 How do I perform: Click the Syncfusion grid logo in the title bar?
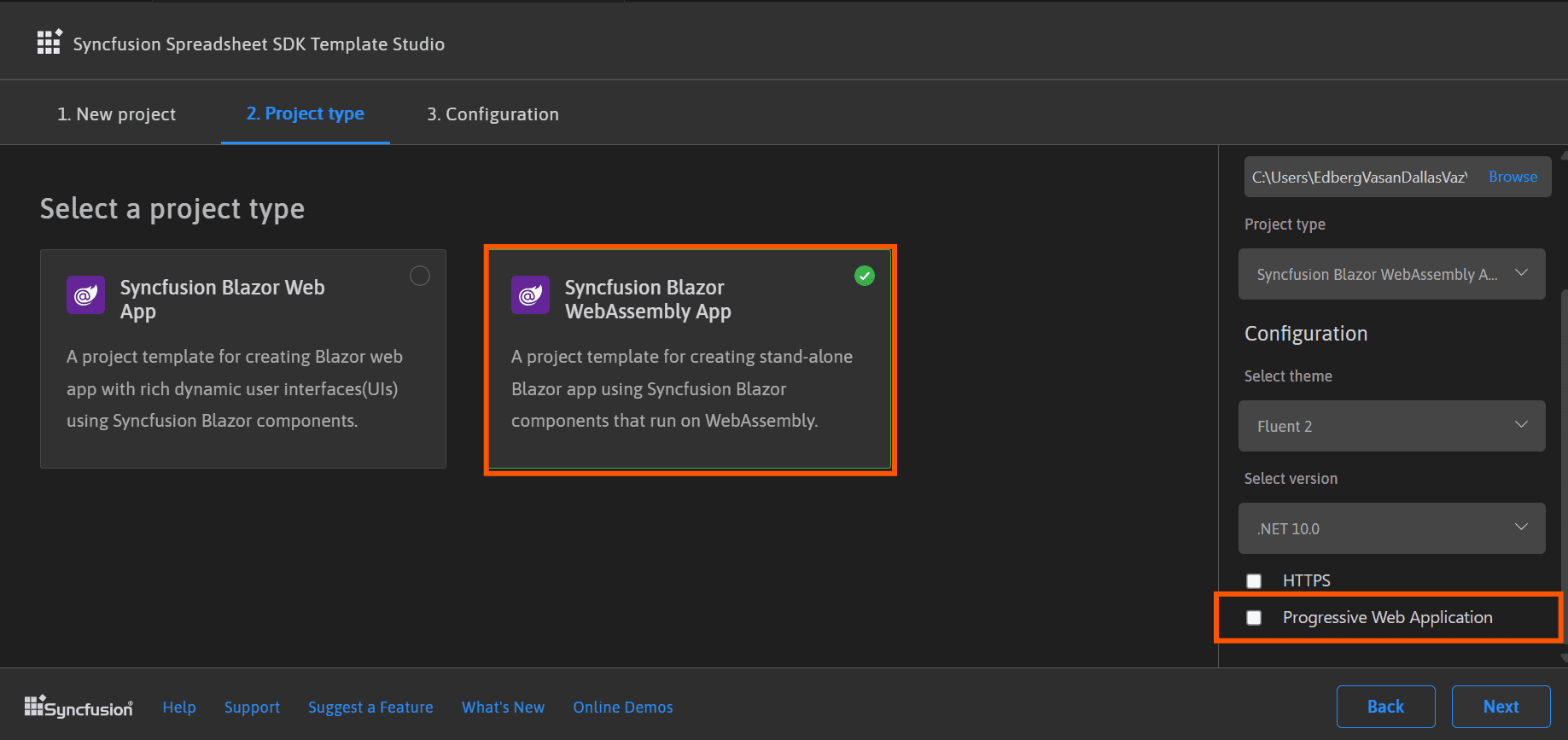49,43
